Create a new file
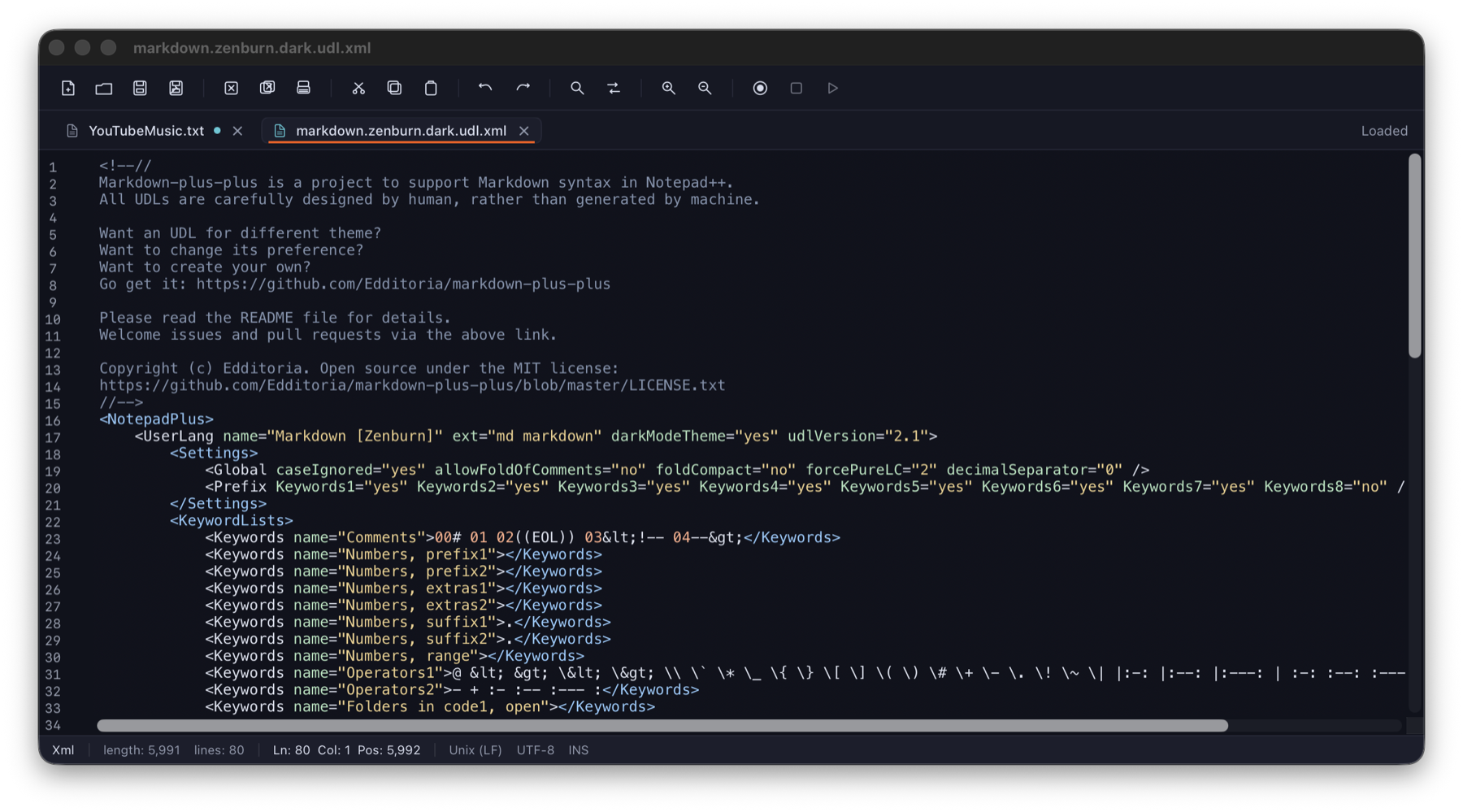Viewport: 1463px width, 812px height. tap(68, 88)
